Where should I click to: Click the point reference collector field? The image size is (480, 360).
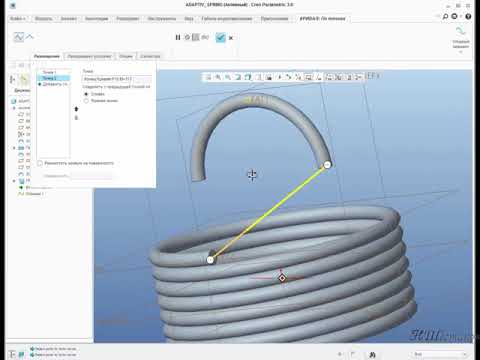click(x=117, y=79)
